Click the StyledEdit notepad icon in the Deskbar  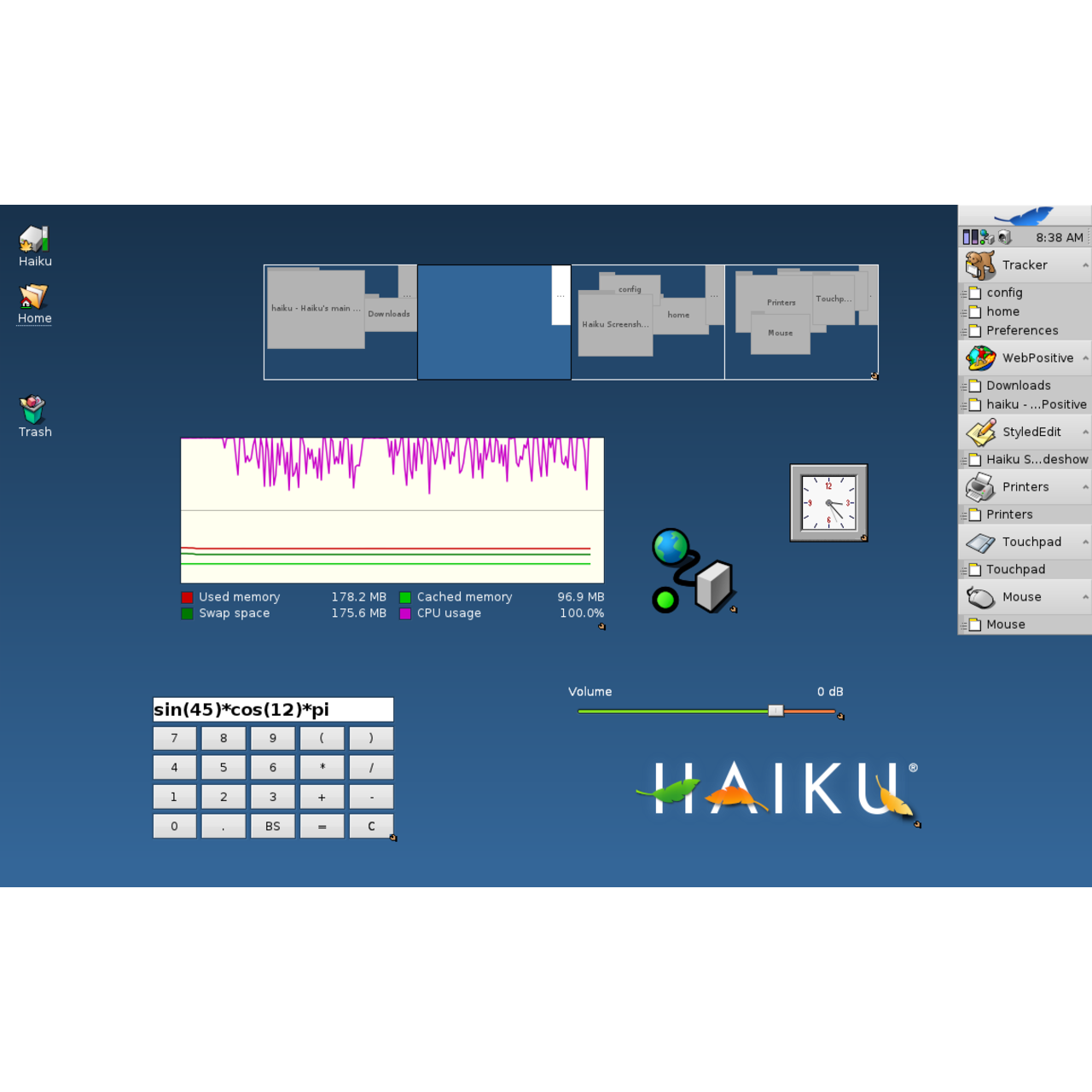click(979, 432)
